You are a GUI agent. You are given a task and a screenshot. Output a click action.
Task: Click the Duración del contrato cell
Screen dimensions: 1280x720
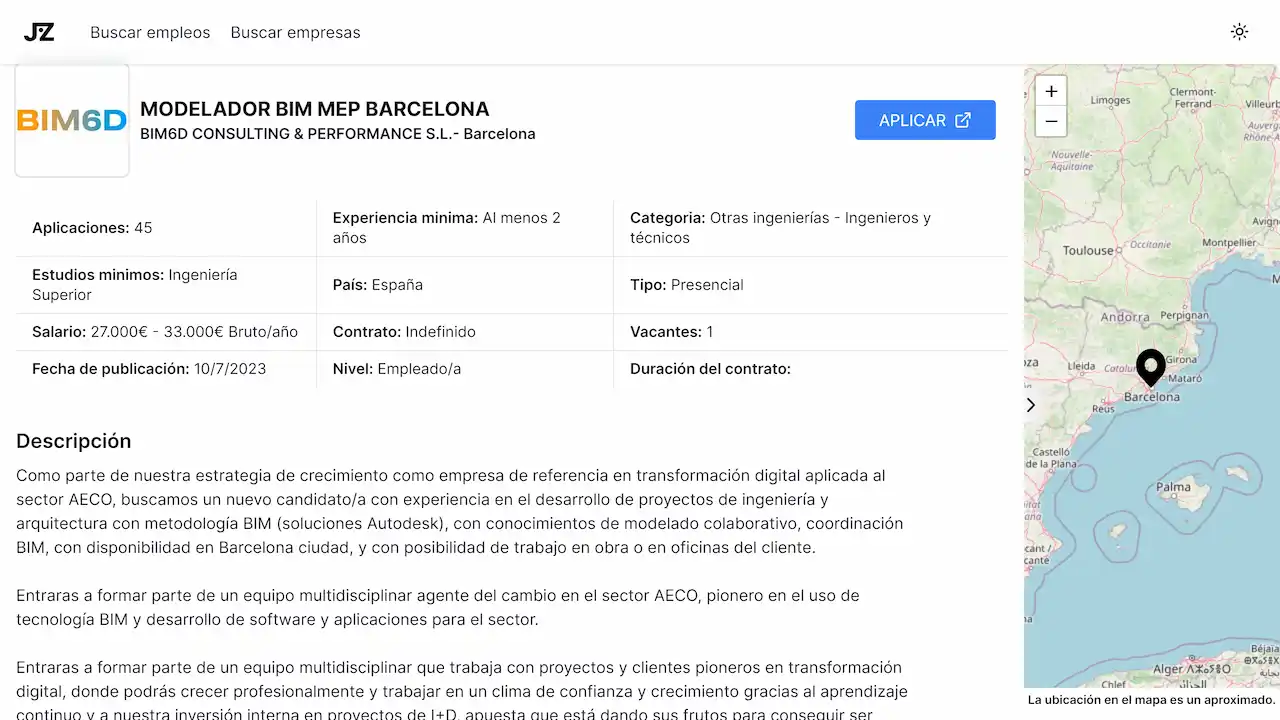[811, 369]
